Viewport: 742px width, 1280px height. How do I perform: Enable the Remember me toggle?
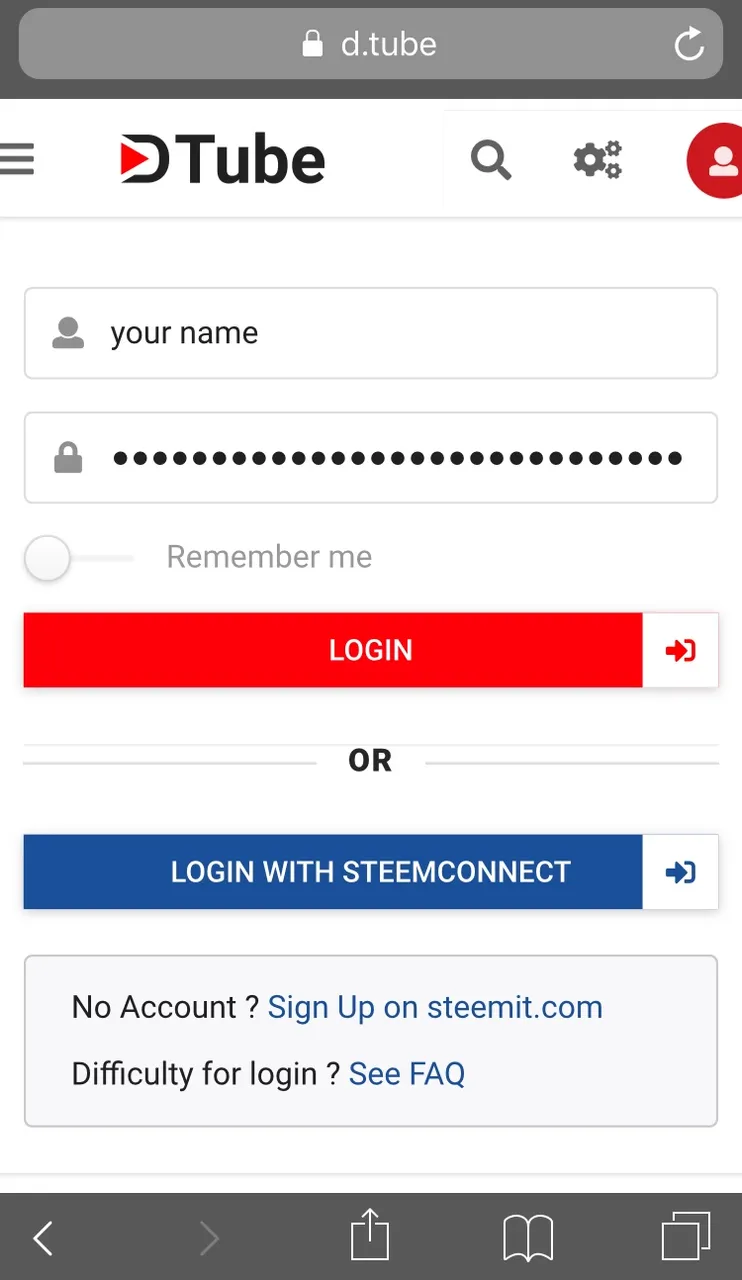48,558
